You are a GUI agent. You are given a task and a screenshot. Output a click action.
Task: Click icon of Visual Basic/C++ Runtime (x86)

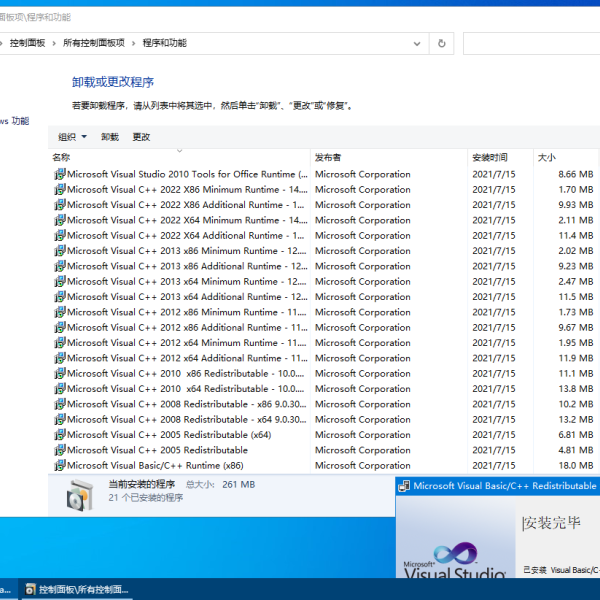coord(60,465)
